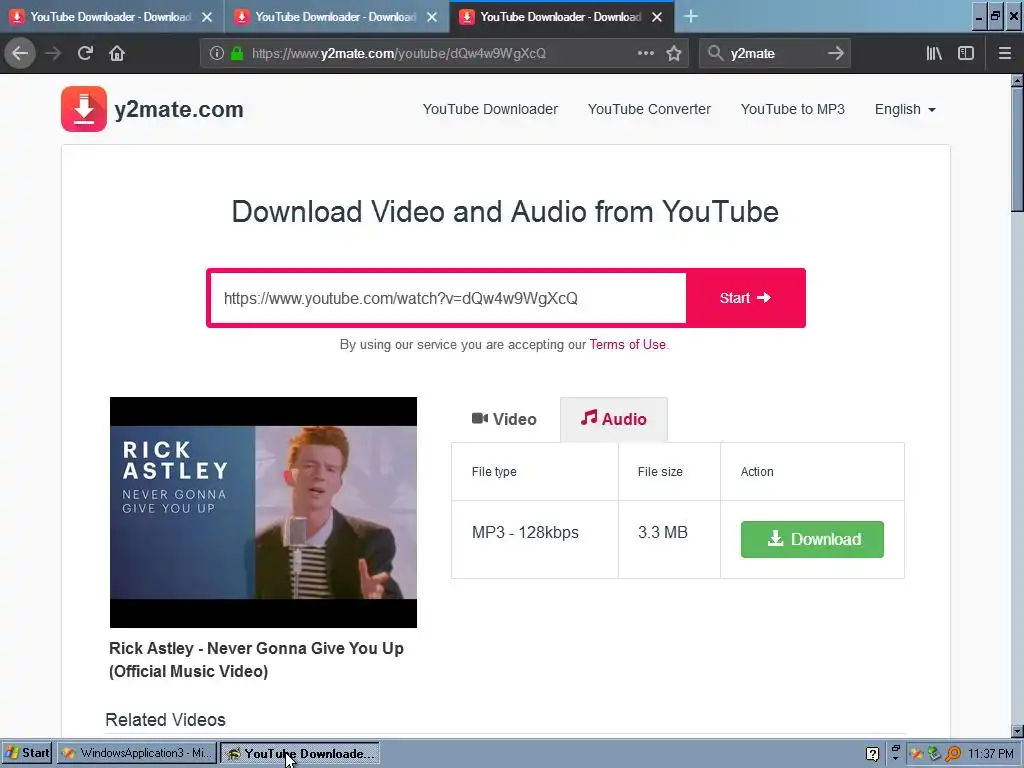Viewport: 1024px width, 768px height.
Task: Reload the current page
Action: click(85, 54)
